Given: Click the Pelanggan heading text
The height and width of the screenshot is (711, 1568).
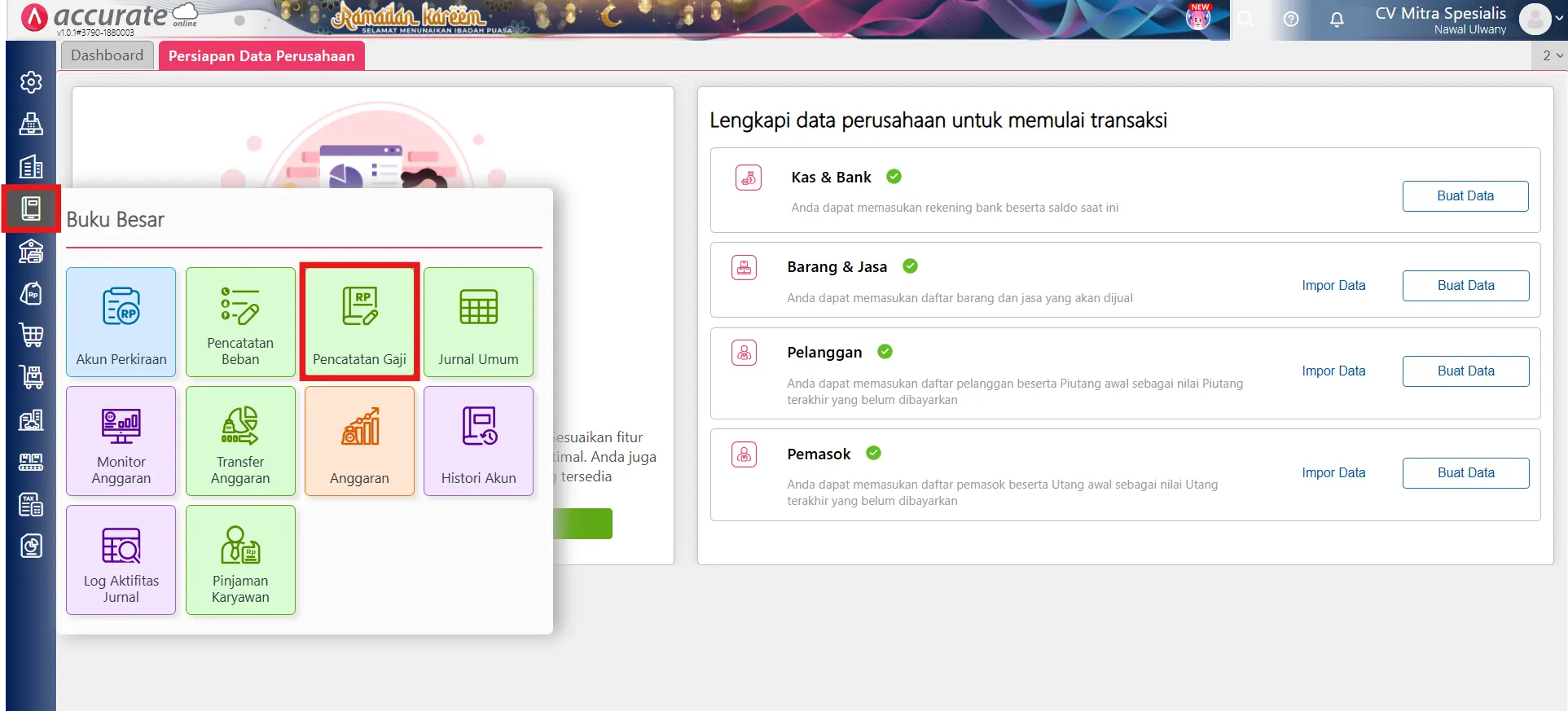Looking at the screenshot, I should pos(824,353).
